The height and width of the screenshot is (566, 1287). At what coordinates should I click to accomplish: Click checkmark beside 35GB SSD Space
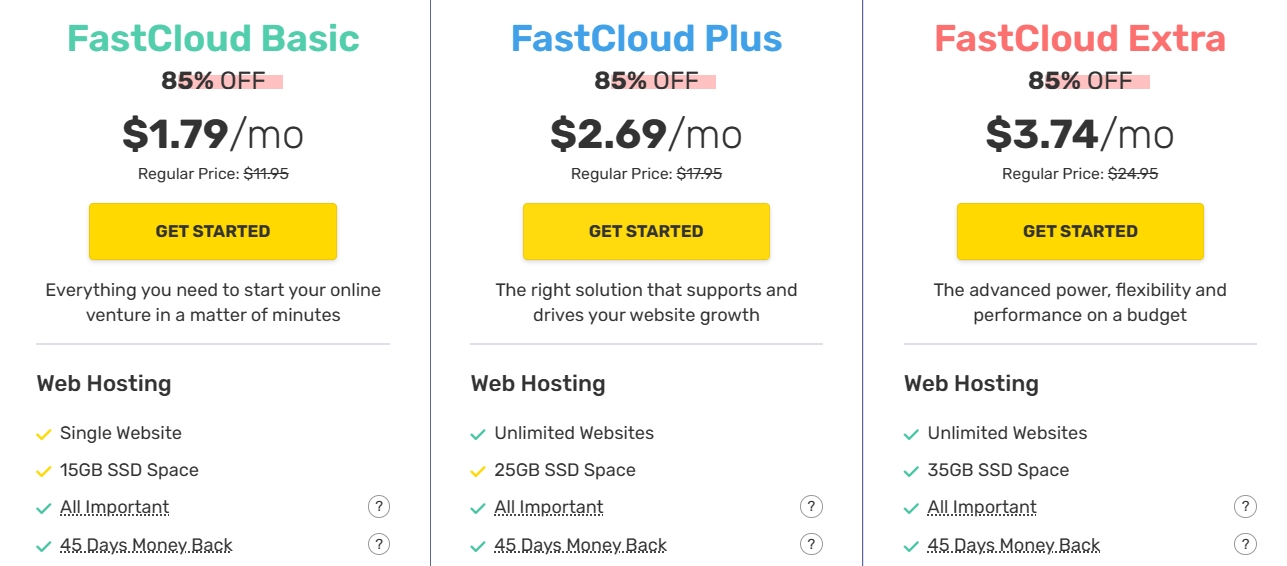click(x=911, y=471)
